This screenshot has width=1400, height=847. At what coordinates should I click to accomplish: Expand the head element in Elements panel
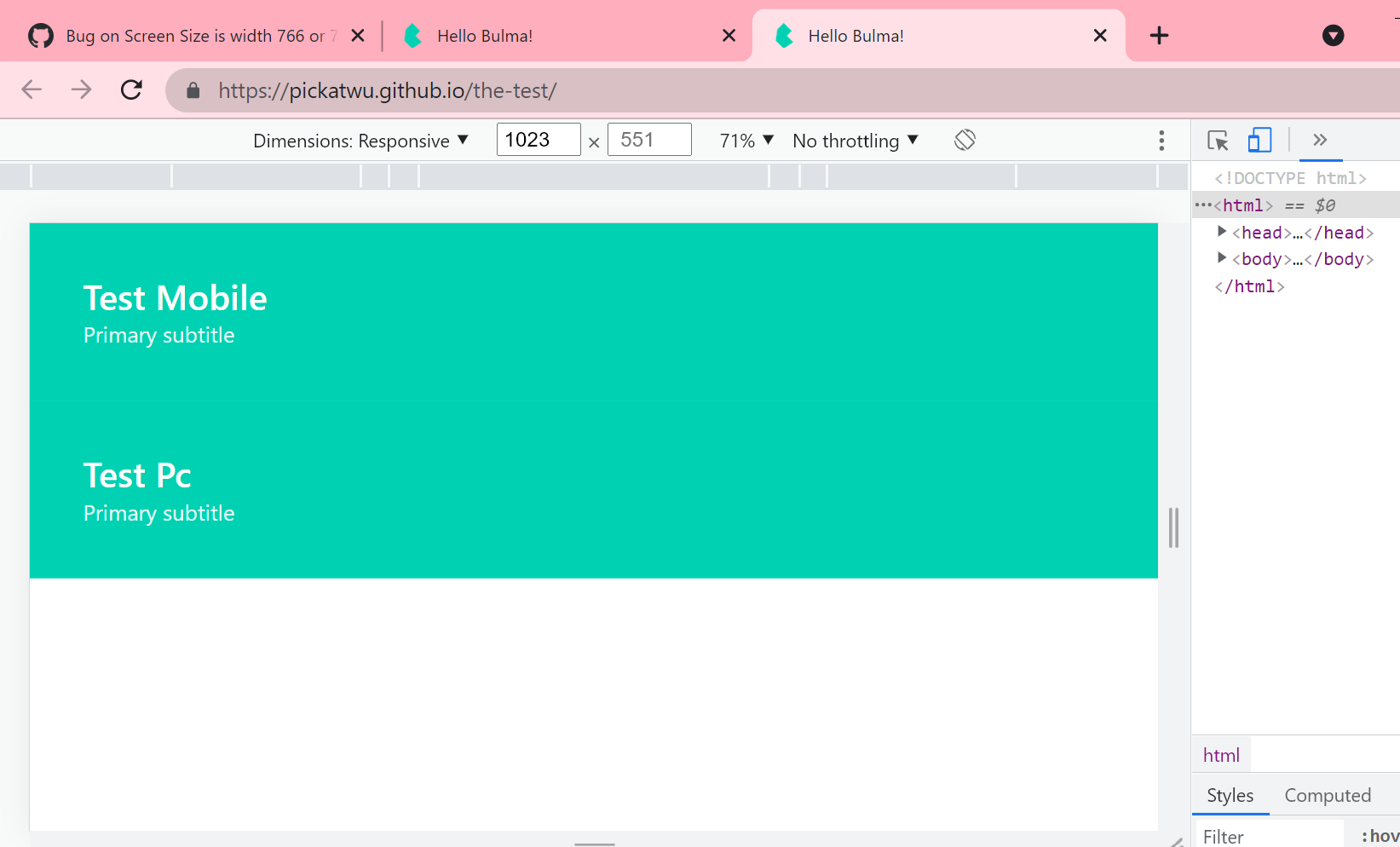point(1221,232)
